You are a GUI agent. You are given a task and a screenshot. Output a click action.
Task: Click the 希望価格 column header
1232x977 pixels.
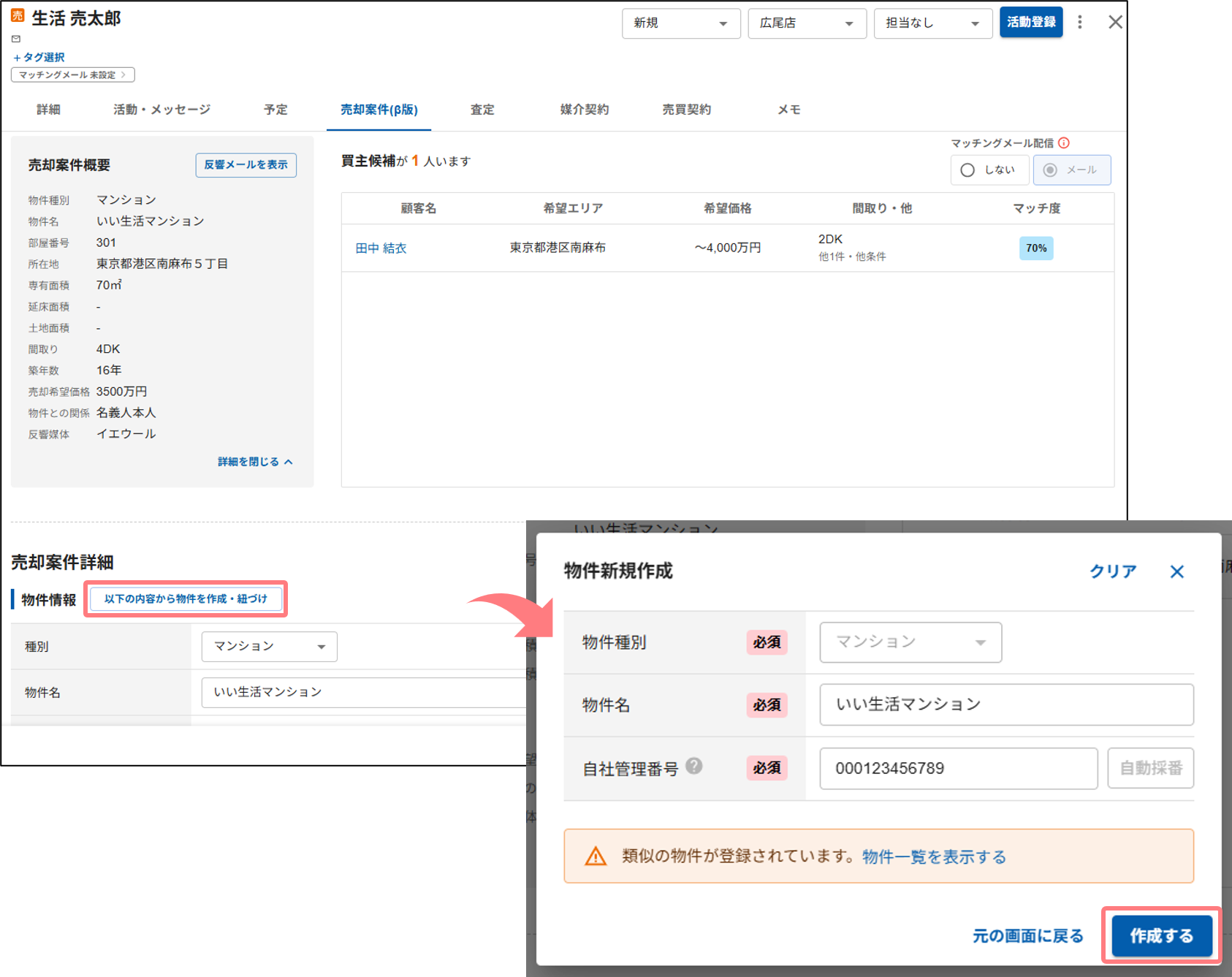[728, 208]
